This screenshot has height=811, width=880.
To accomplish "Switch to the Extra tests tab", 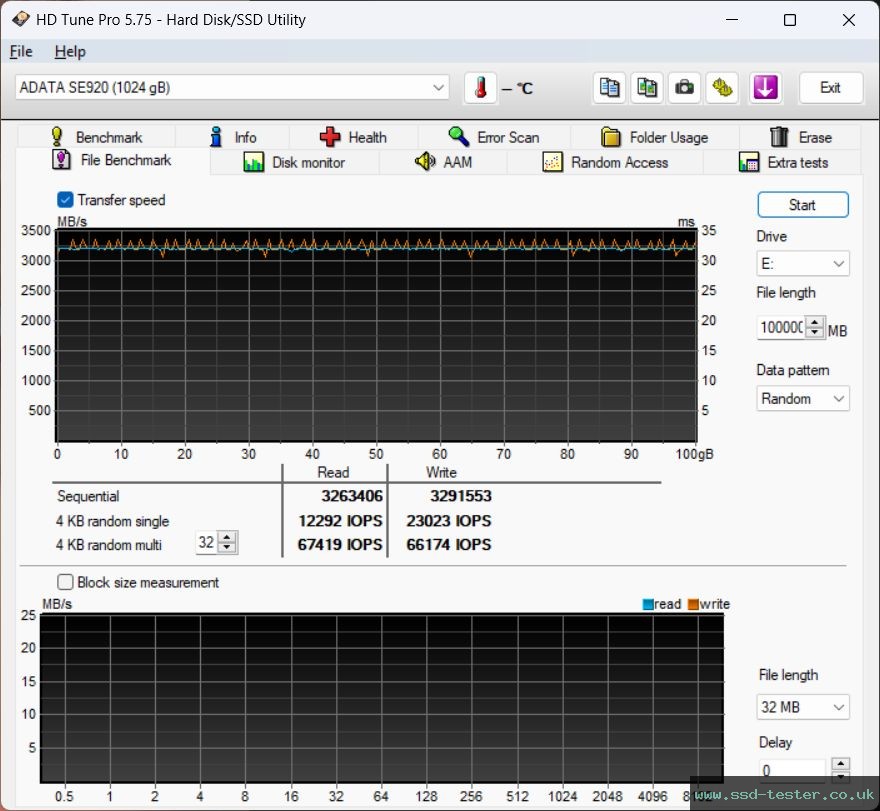I will pos(782,162).
